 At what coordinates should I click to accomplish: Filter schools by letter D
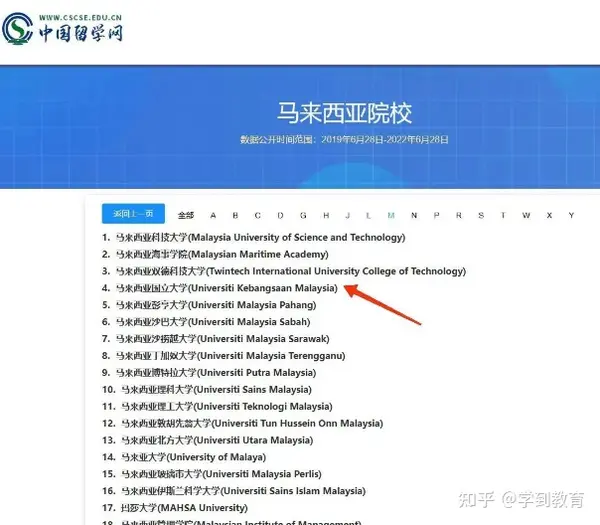(280, 215)
